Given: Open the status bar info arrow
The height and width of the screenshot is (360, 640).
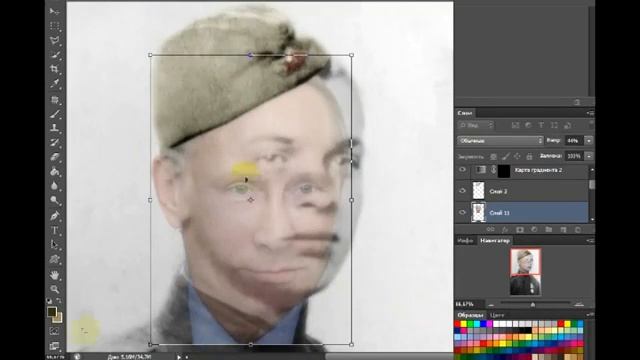Looking at the screenshot, I should tap(179, 357).
